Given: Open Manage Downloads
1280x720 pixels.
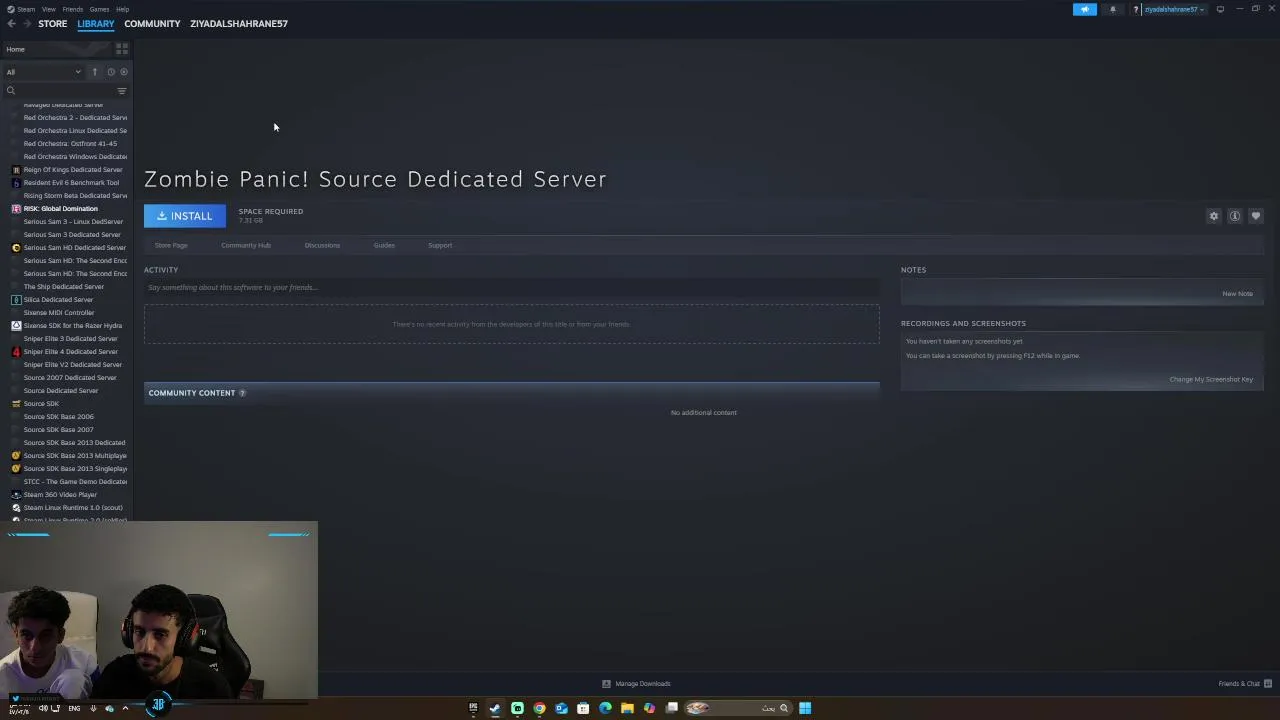Looking at the screenshot, I should pos(636,684).
